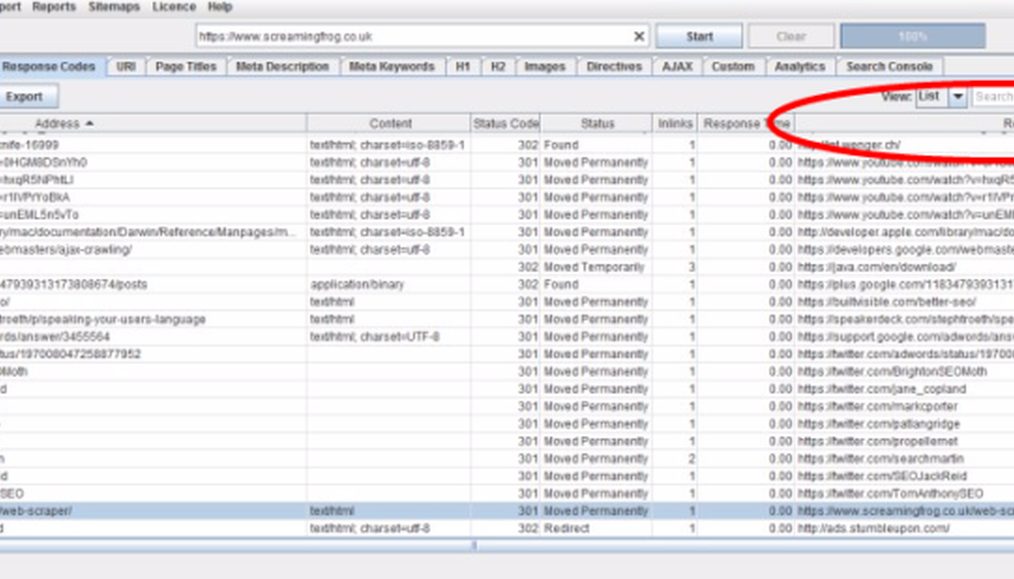The image size is (1014, 579).
Task: Open the Help menu
Action: click(x=220, y=7)
